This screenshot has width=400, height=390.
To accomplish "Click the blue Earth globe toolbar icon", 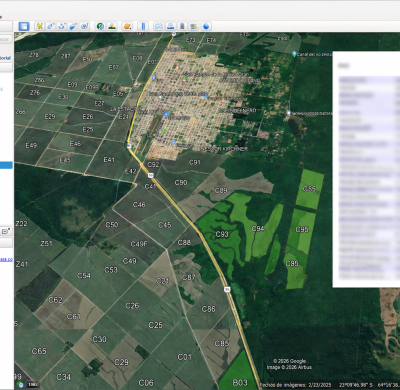I will (x=206, y=26).
